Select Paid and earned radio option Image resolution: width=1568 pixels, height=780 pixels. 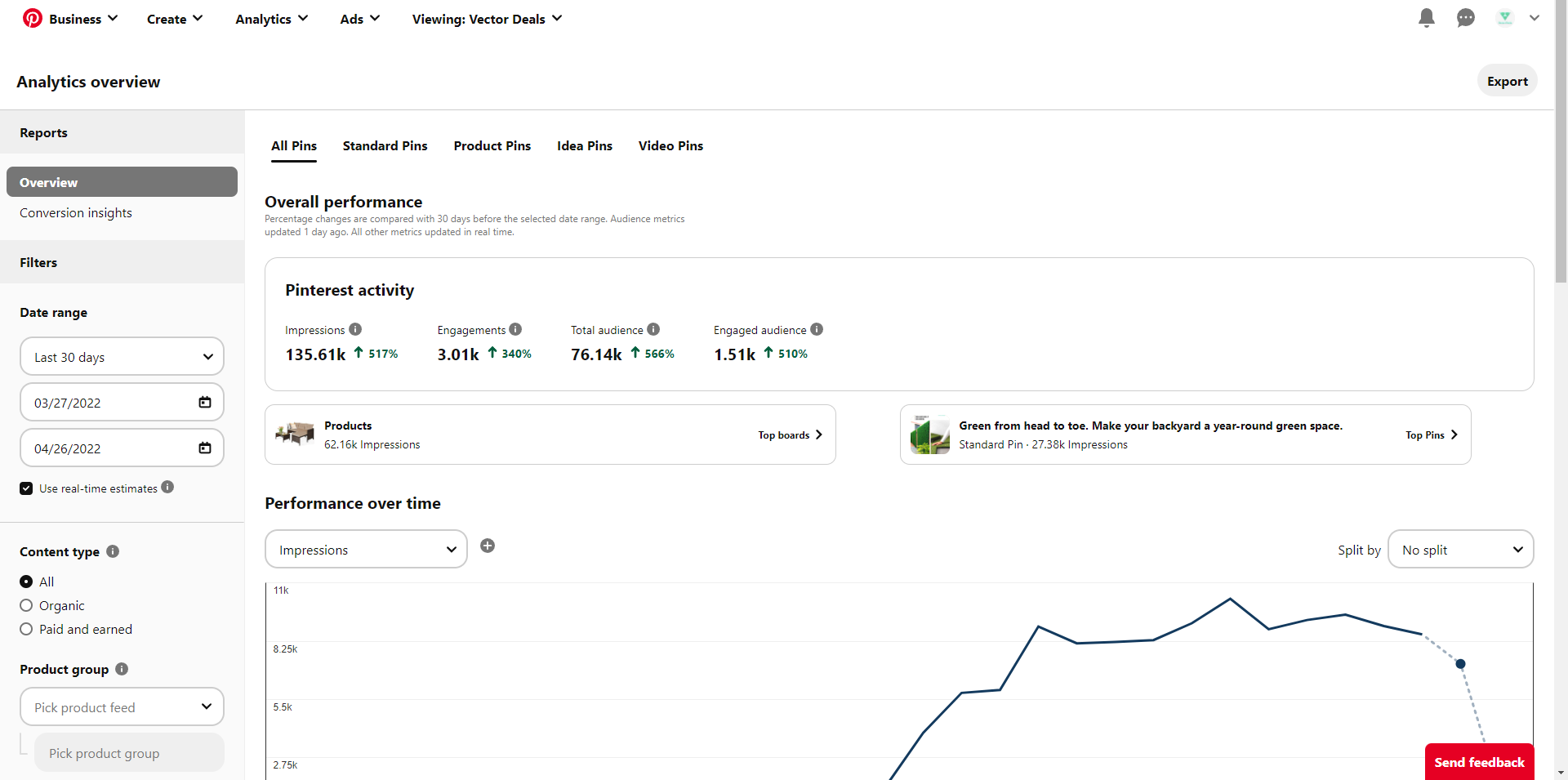[26, 629]
